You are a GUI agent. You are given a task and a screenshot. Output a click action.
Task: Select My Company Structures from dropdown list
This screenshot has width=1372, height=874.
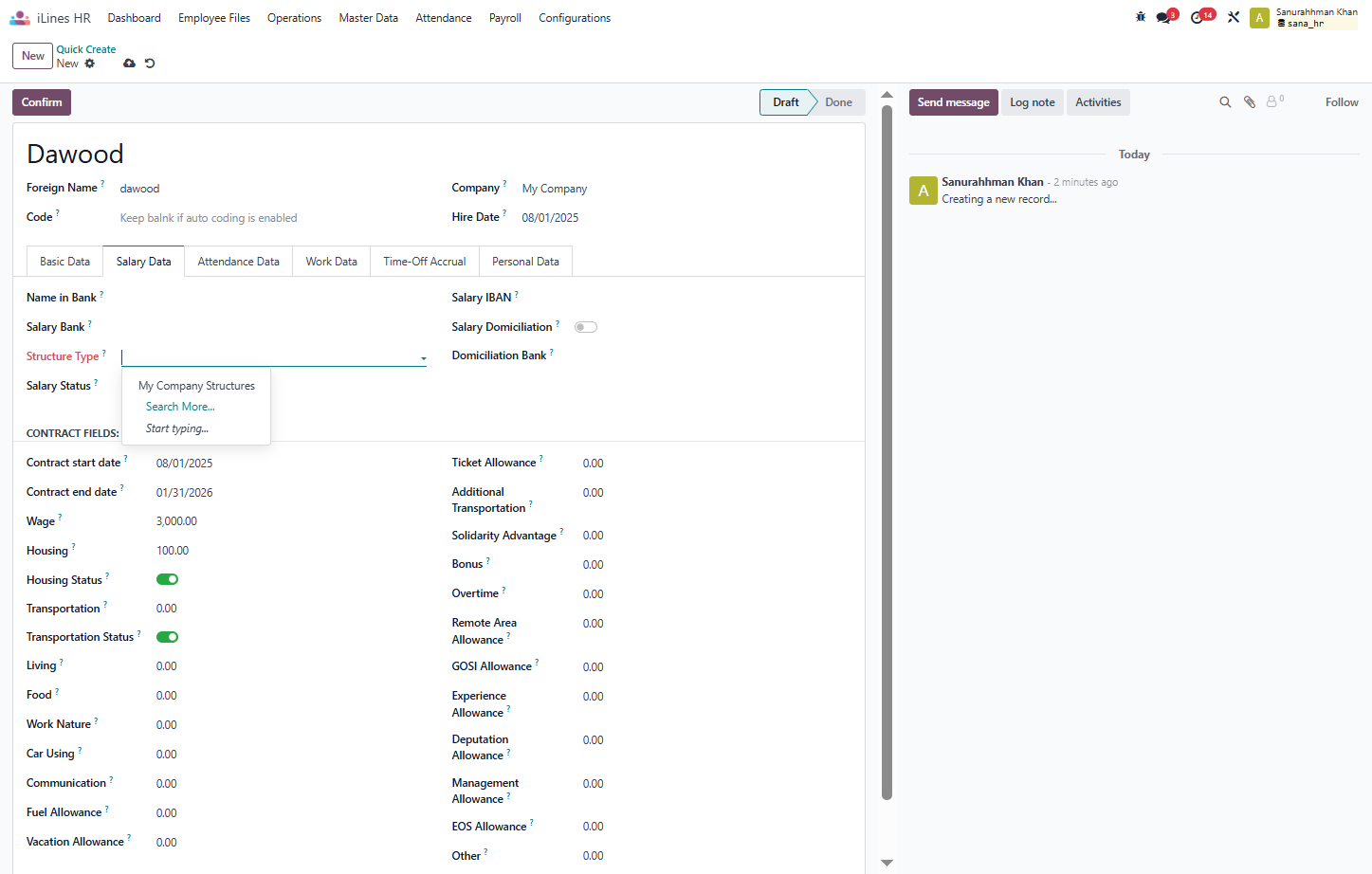[196, 386]
